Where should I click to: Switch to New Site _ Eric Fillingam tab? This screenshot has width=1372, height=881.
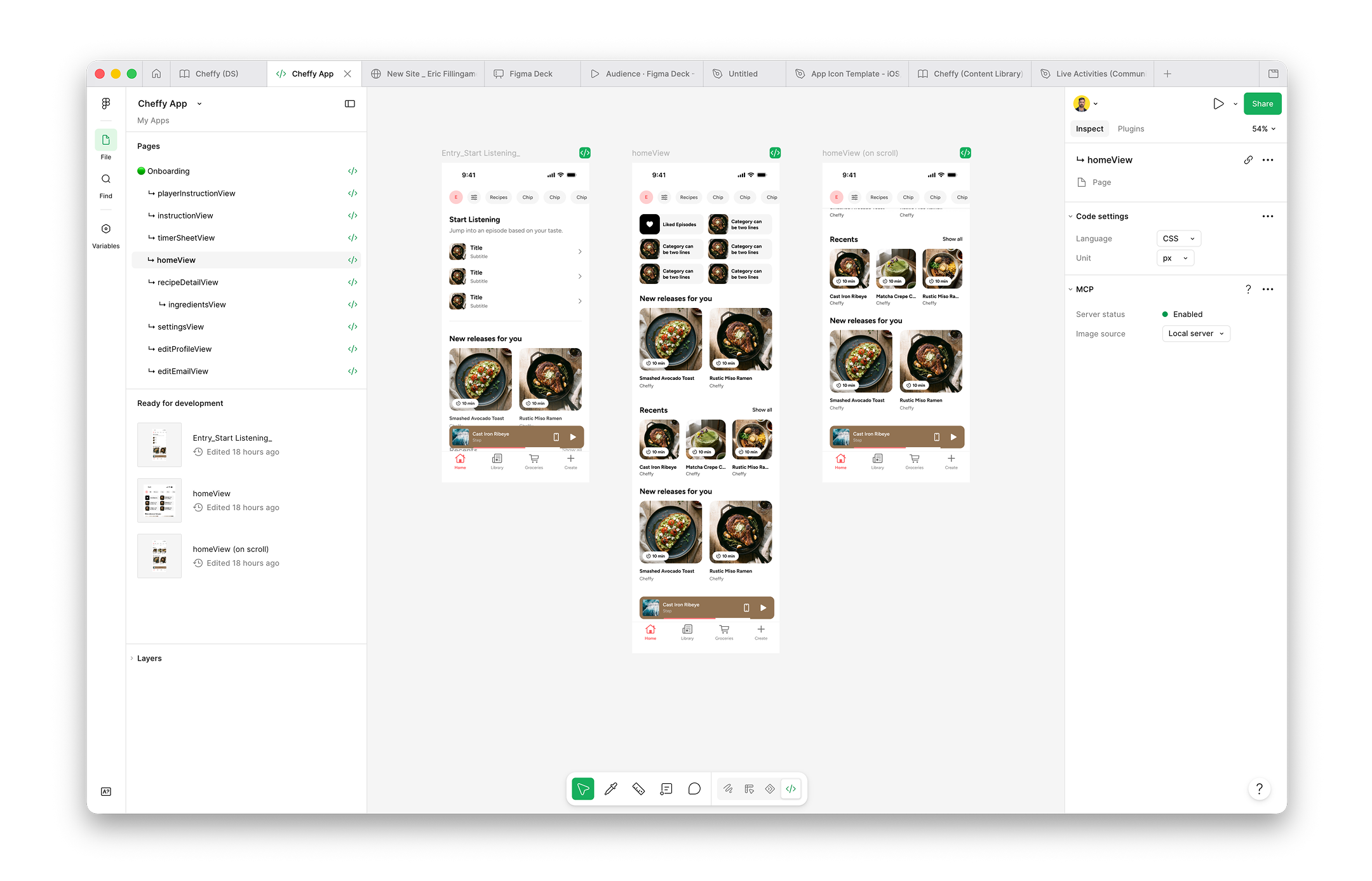click(x=423, y=74)
